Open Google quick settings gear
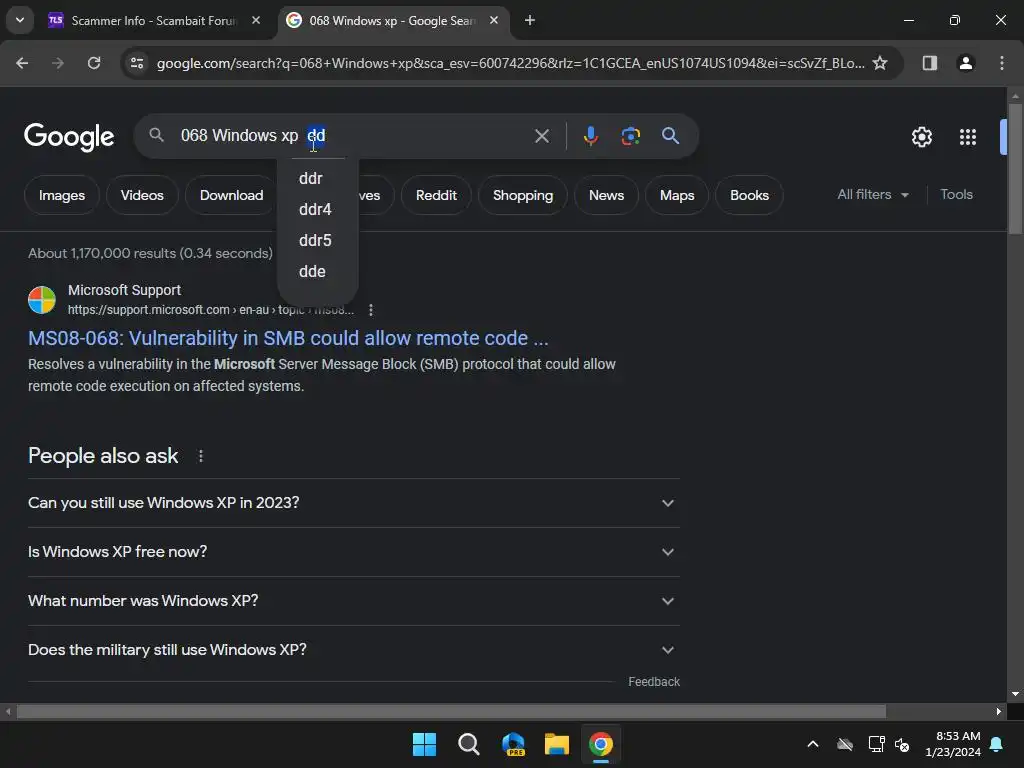Screen dimensions: 1024x768 921,137
